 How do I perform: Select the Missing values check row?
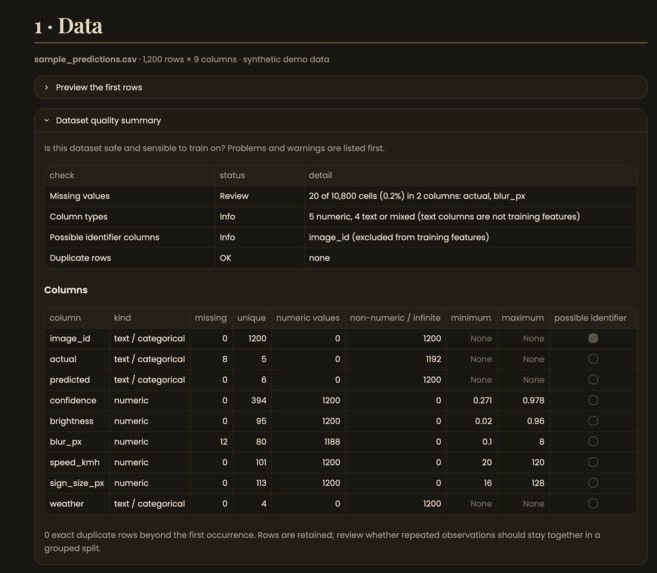pyautogui.click(x=341, y=196)
